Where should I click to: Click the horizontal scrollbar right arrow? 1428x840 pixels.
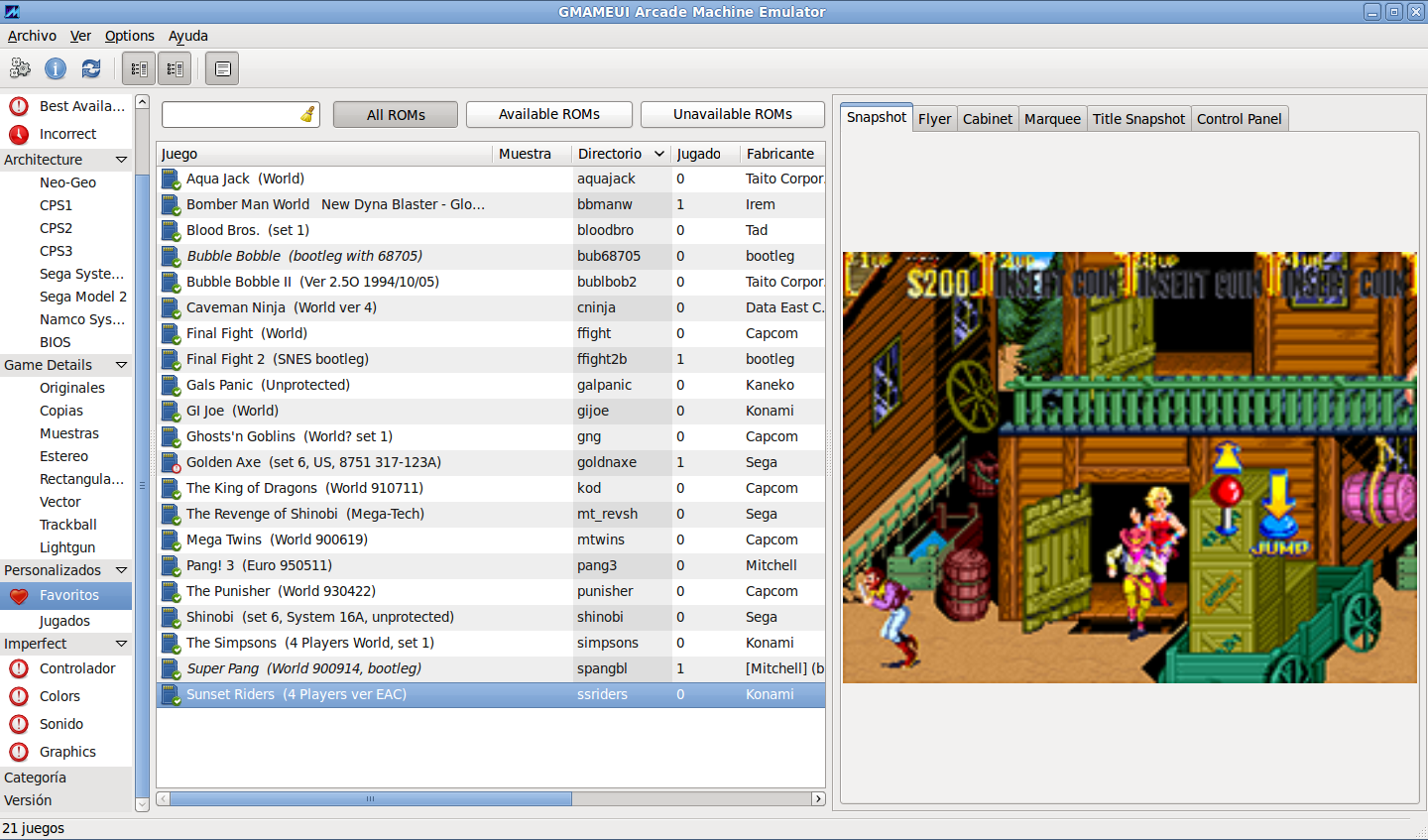[x=818, y=798]
